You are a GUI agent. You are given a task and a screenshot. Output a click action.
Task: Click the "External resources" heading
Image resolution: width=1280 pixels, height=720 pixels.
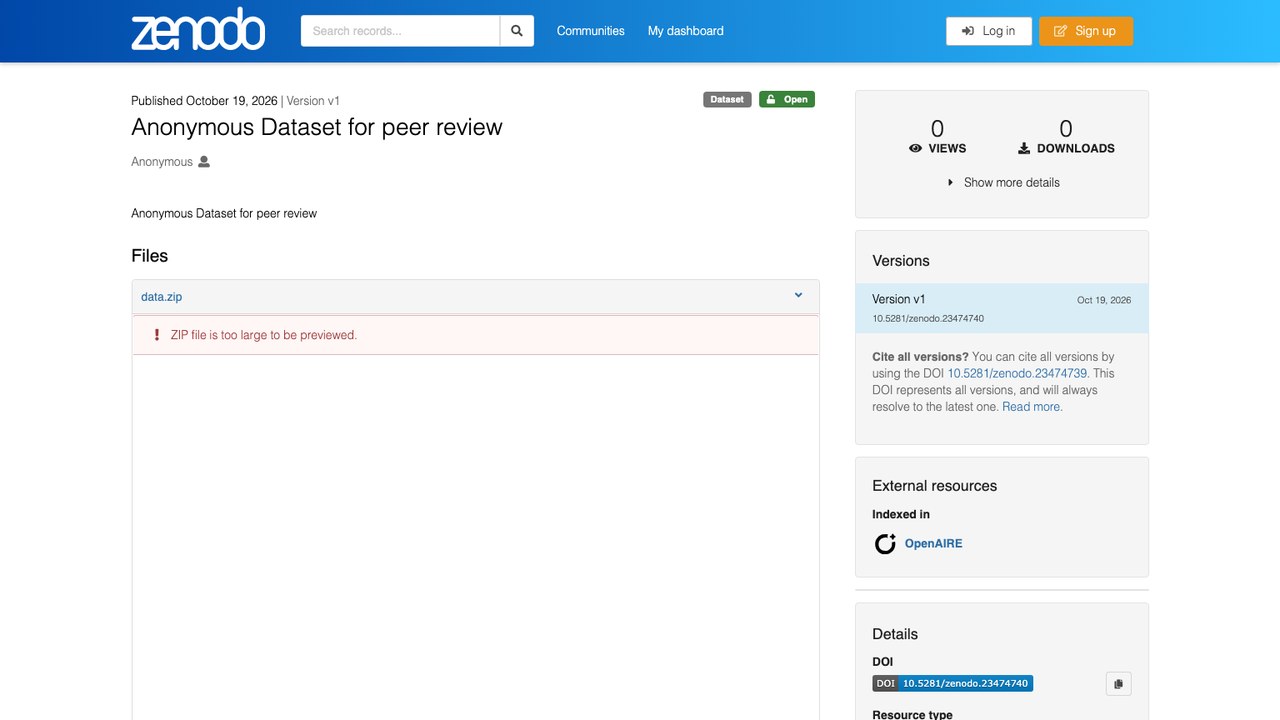[x=935, y=486]
